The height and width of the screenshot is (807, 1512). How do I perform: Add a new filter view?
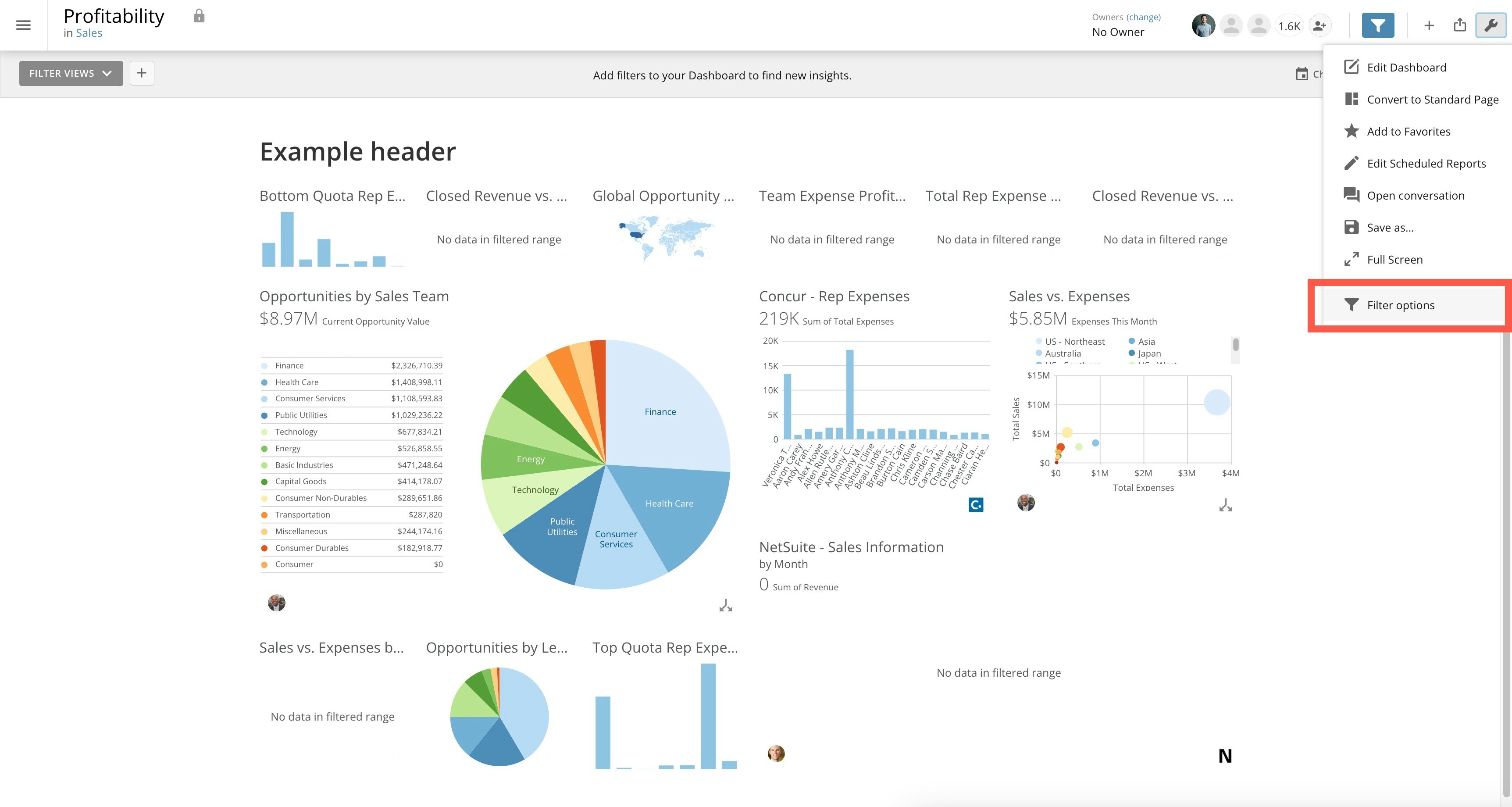coord(142,73)
